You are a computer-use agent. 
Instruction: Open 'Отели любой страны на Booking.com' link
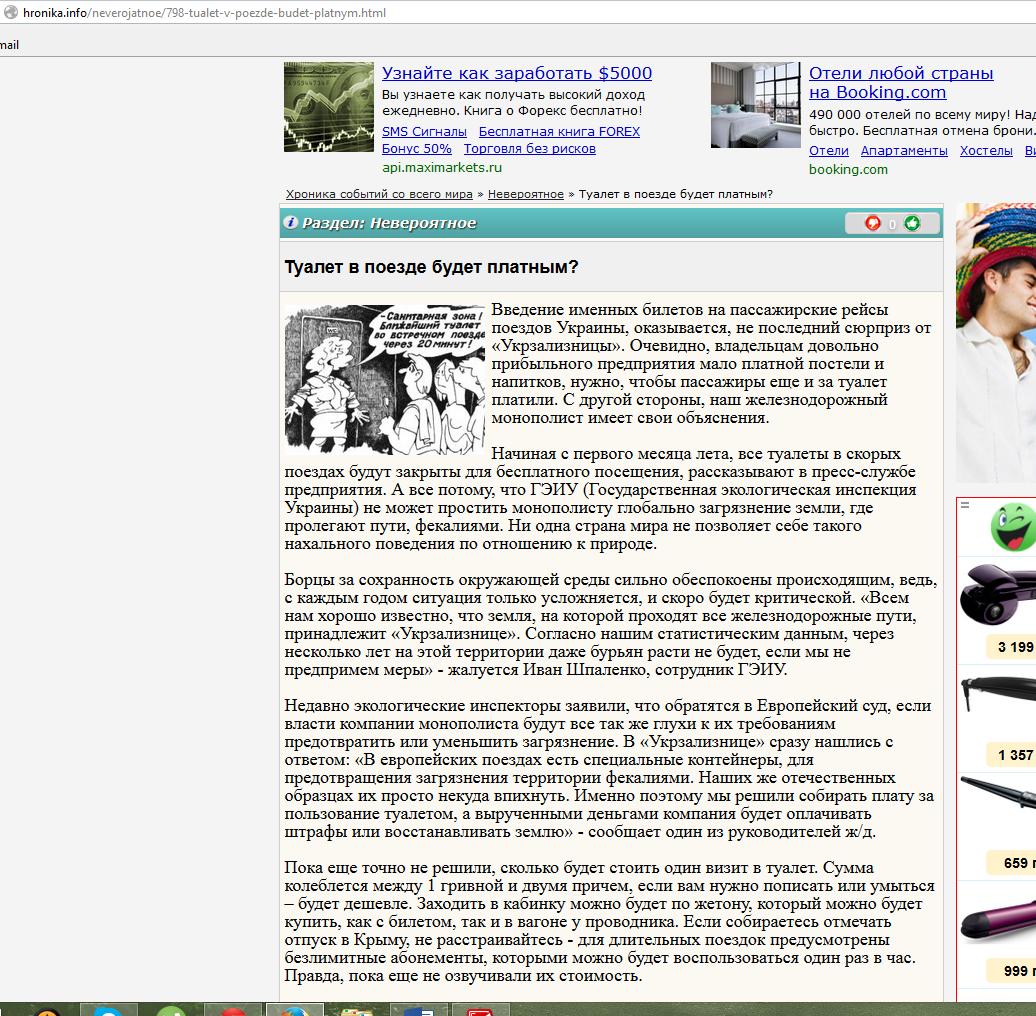coord(900,82)
